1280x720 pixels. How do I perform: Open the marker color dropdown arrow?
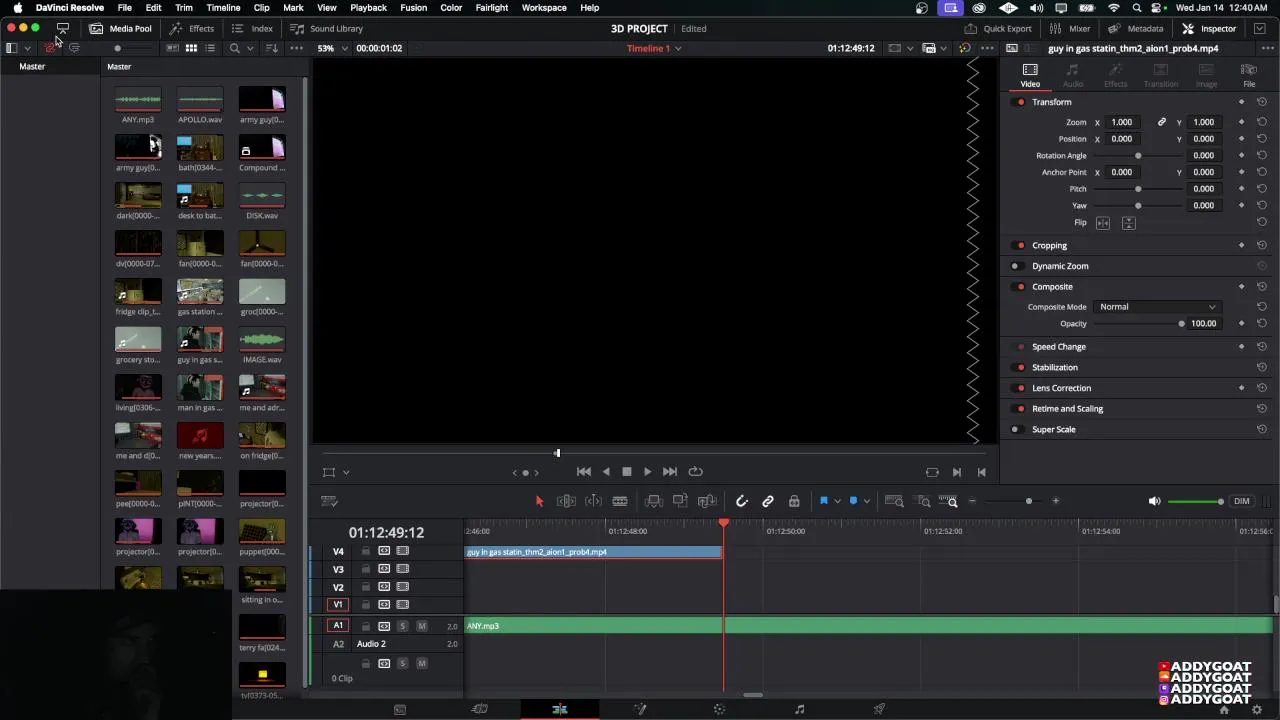(866, 501)
